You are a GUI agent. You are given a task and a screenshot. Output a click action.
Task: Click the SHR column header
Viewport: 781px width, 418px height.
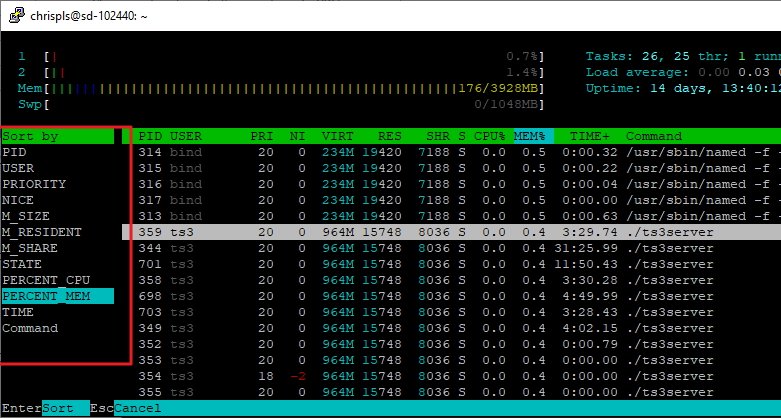437,136
